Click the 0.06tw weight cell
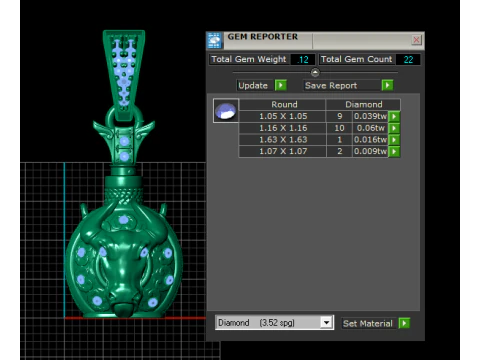480x360 pixels. 370,128
